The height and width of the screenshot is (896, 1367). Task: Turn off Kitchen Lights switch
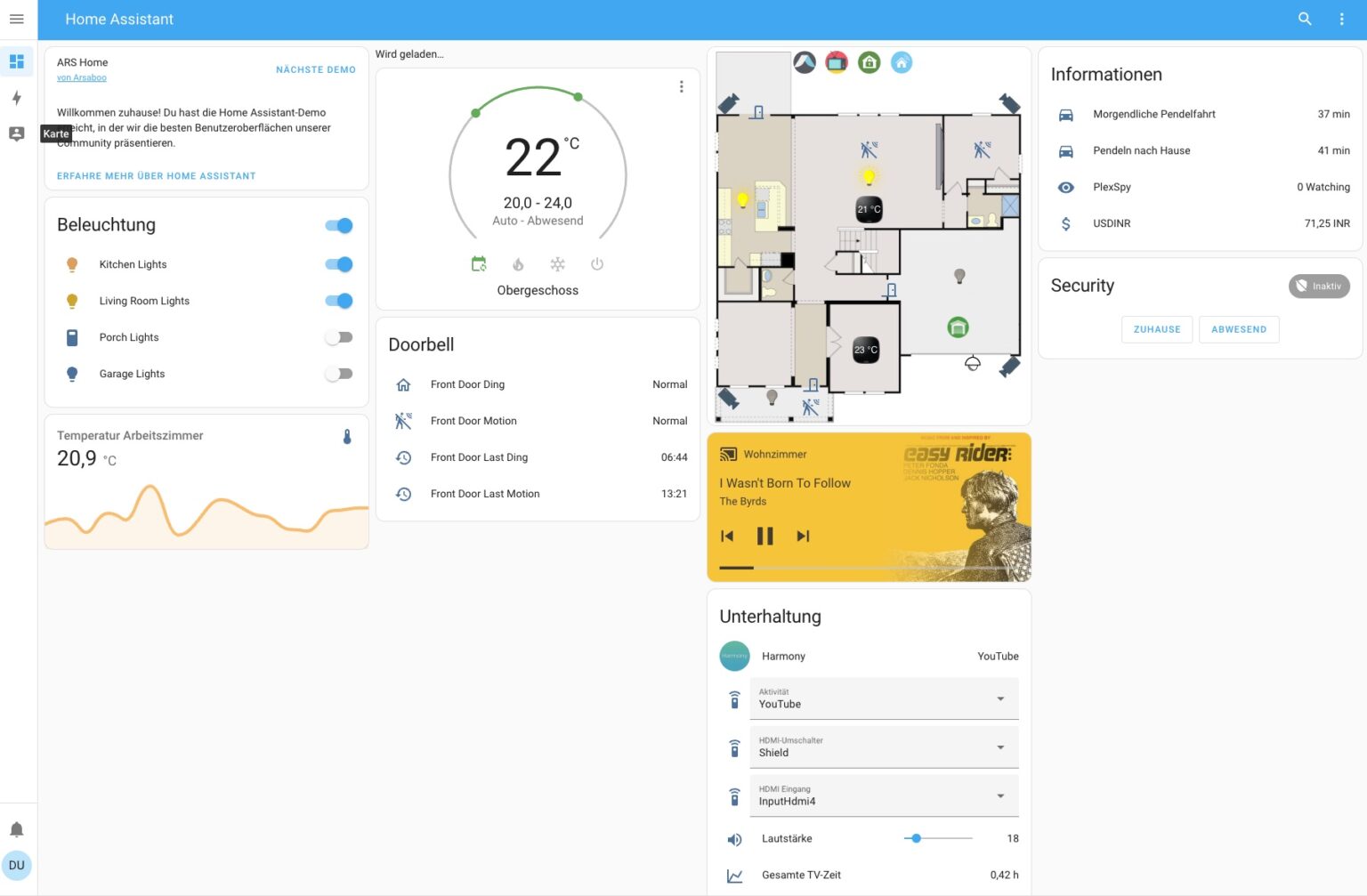[x=339, y=264]
